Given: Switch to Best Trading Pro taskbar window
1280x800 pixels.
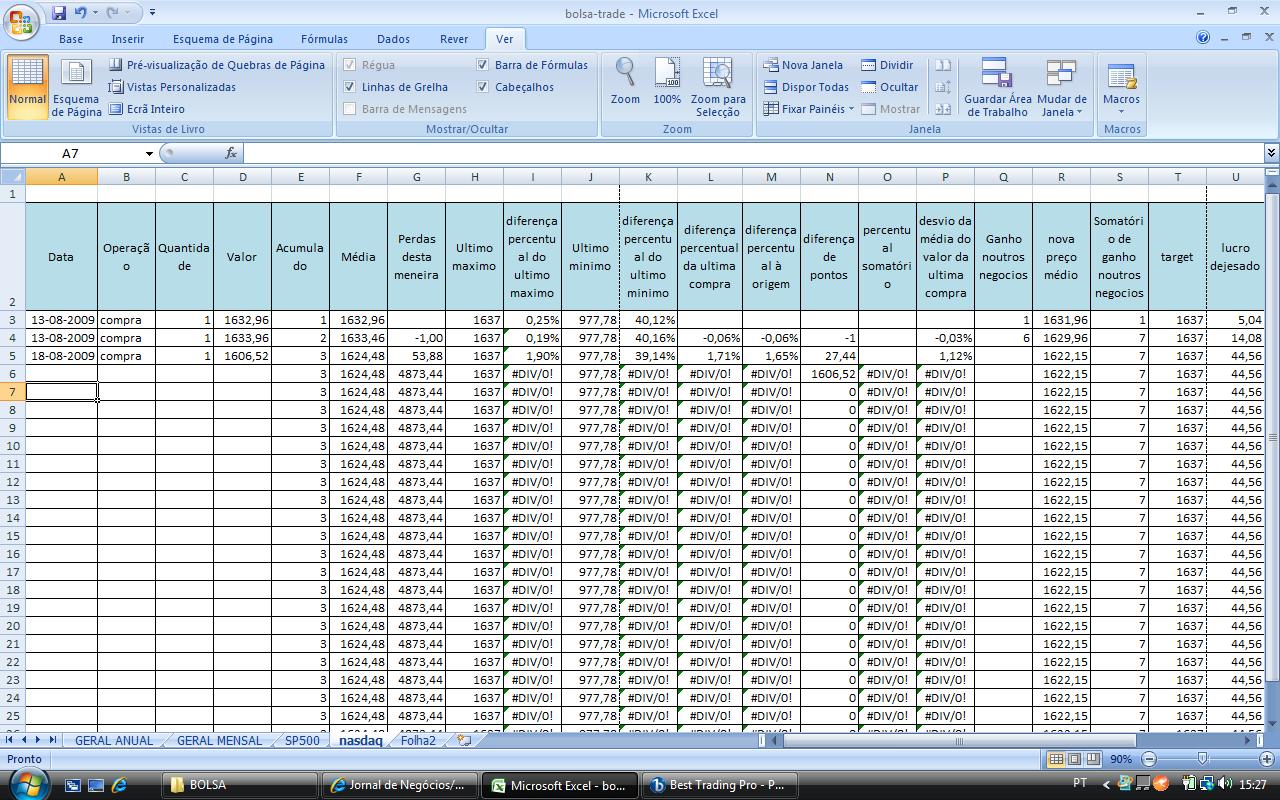Looking at the screenshot, I should click(x=719, y=785).
